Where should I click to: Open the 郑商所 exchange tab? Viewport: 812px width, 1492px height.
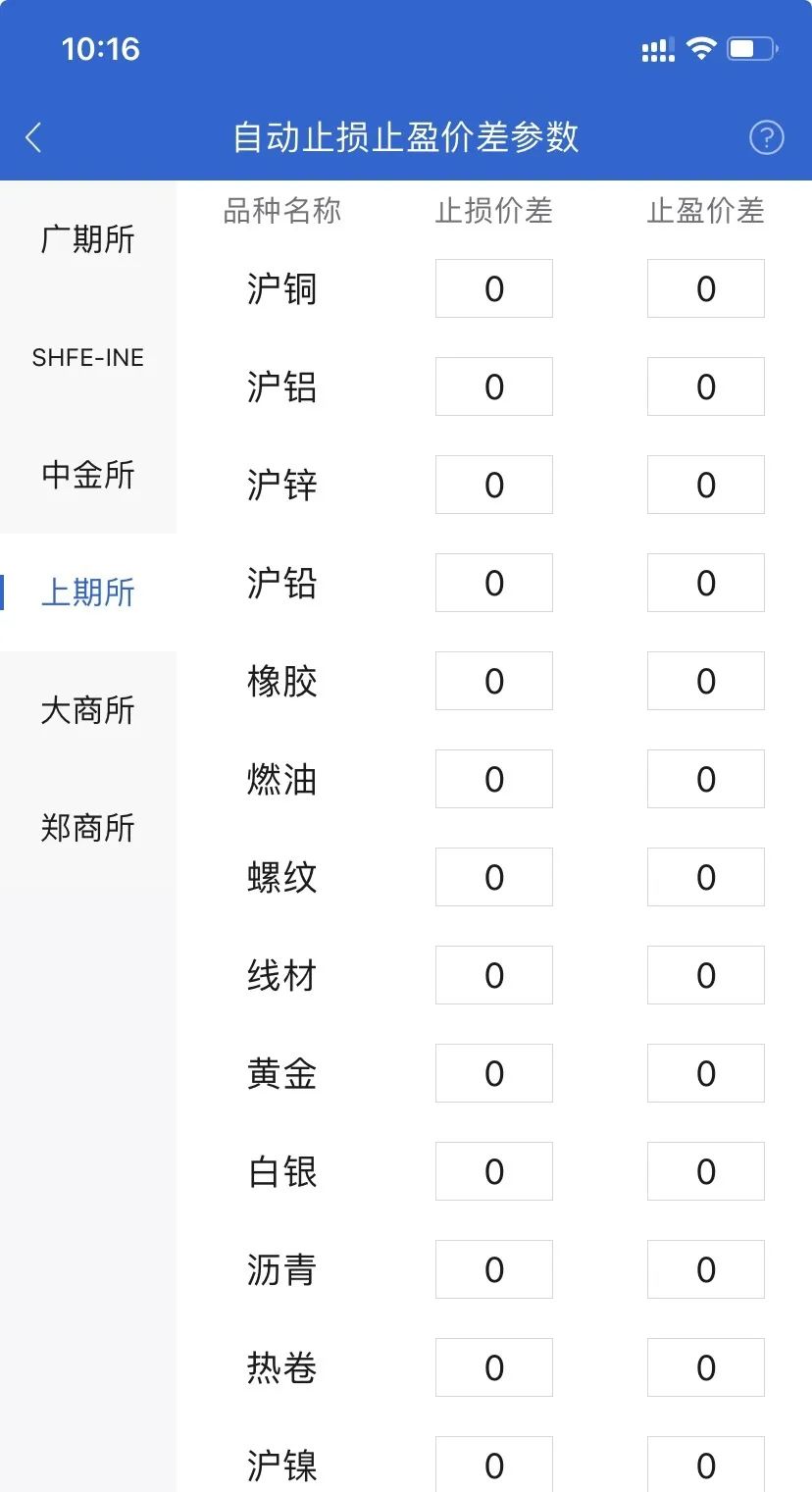(88, 828)
